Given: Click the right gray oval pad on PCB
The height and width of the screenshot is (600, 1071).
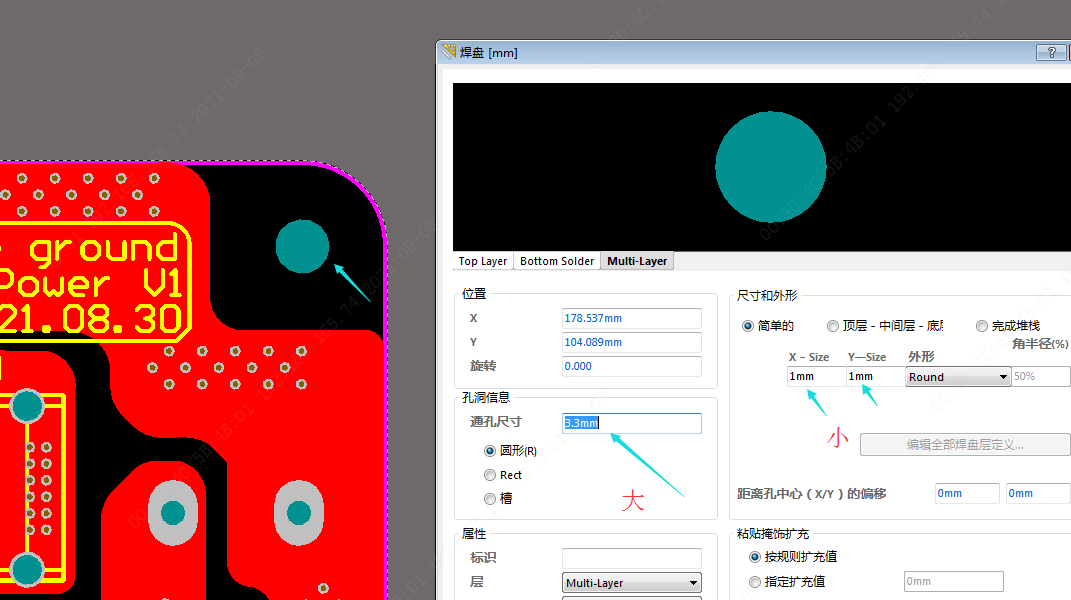Looking at the screenshot, I should point(298,513).
